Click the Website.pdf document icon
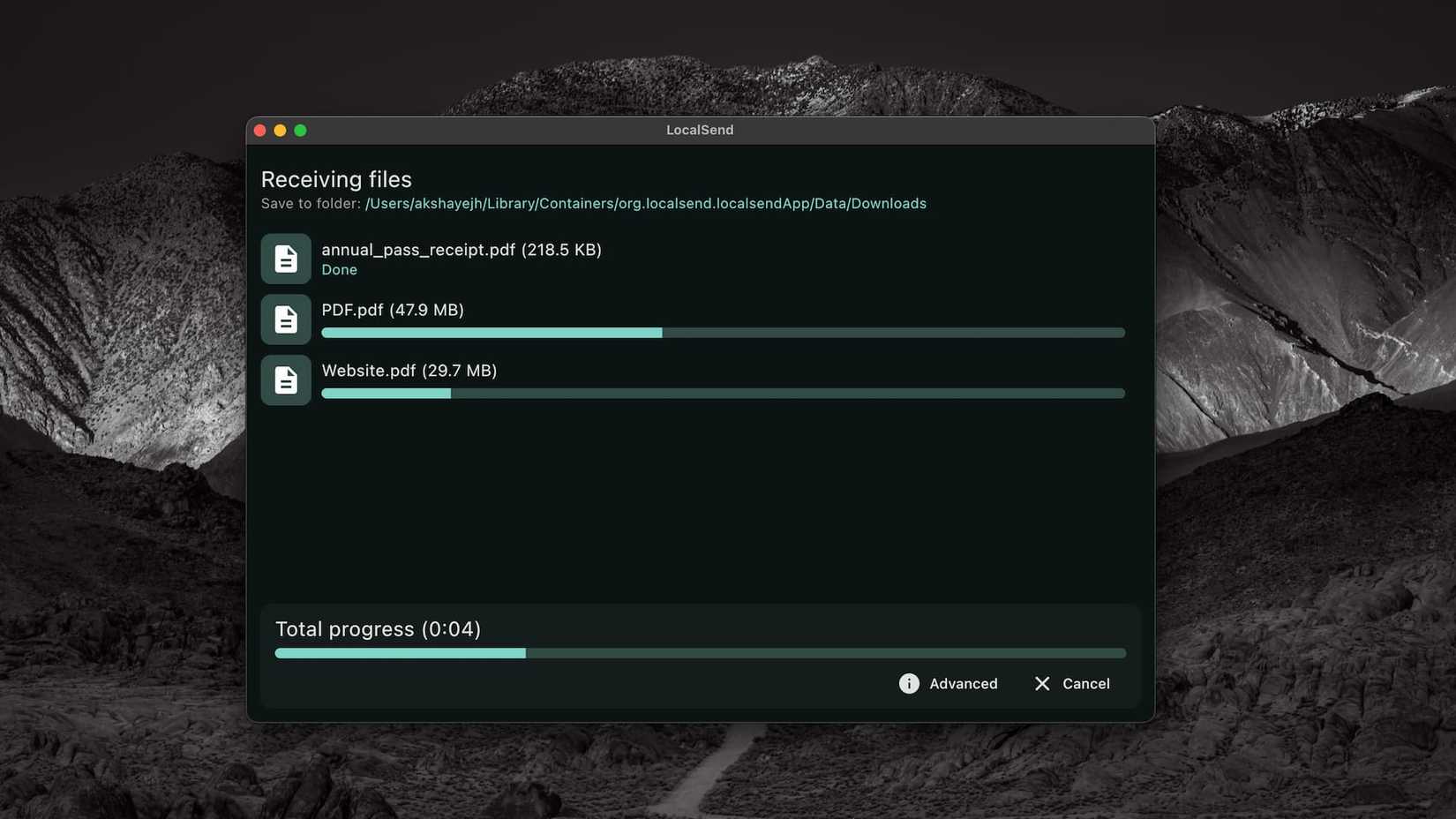1456x819 pixels. (x=285, y=379)
